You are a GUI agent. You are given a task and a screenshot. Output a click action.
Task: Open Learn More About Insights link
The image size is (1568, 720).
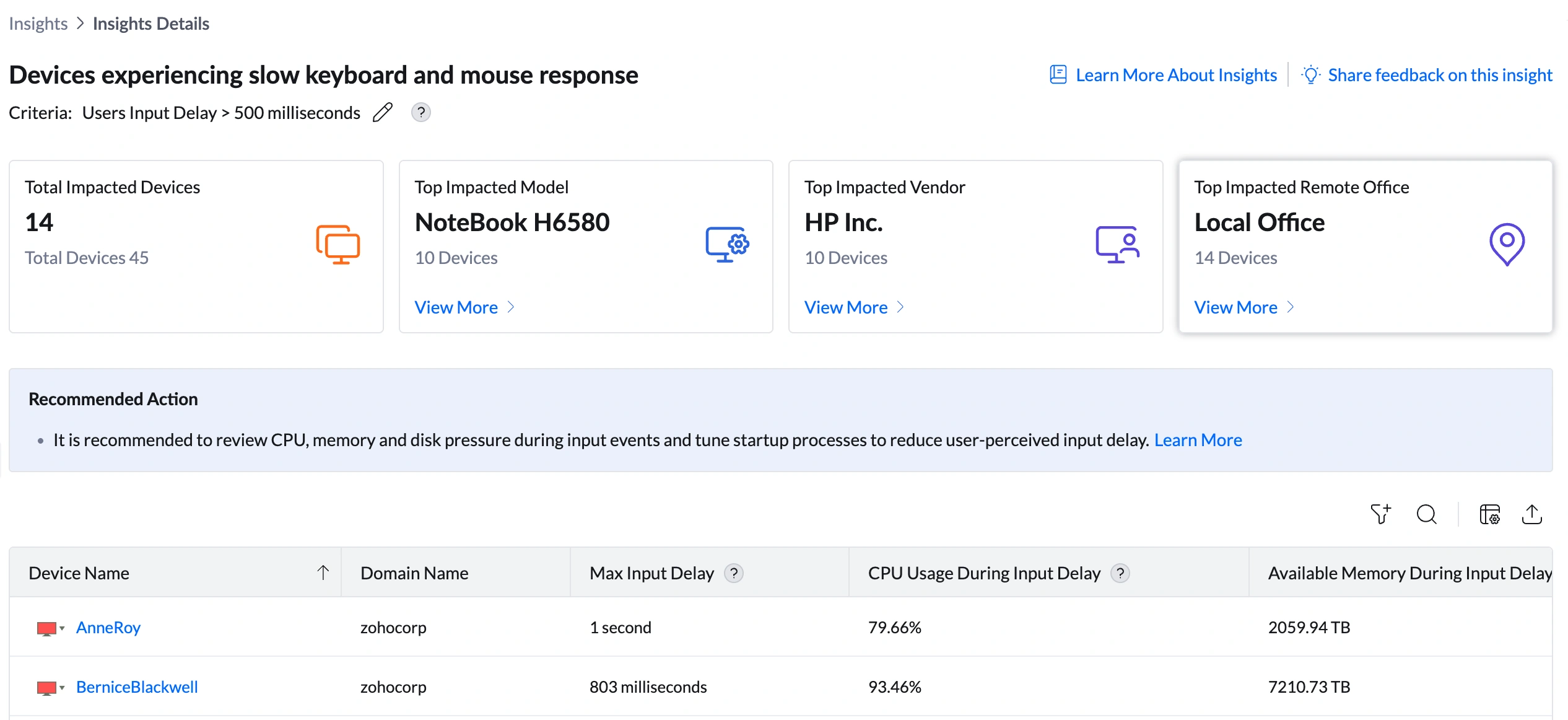click(1176, 75)
